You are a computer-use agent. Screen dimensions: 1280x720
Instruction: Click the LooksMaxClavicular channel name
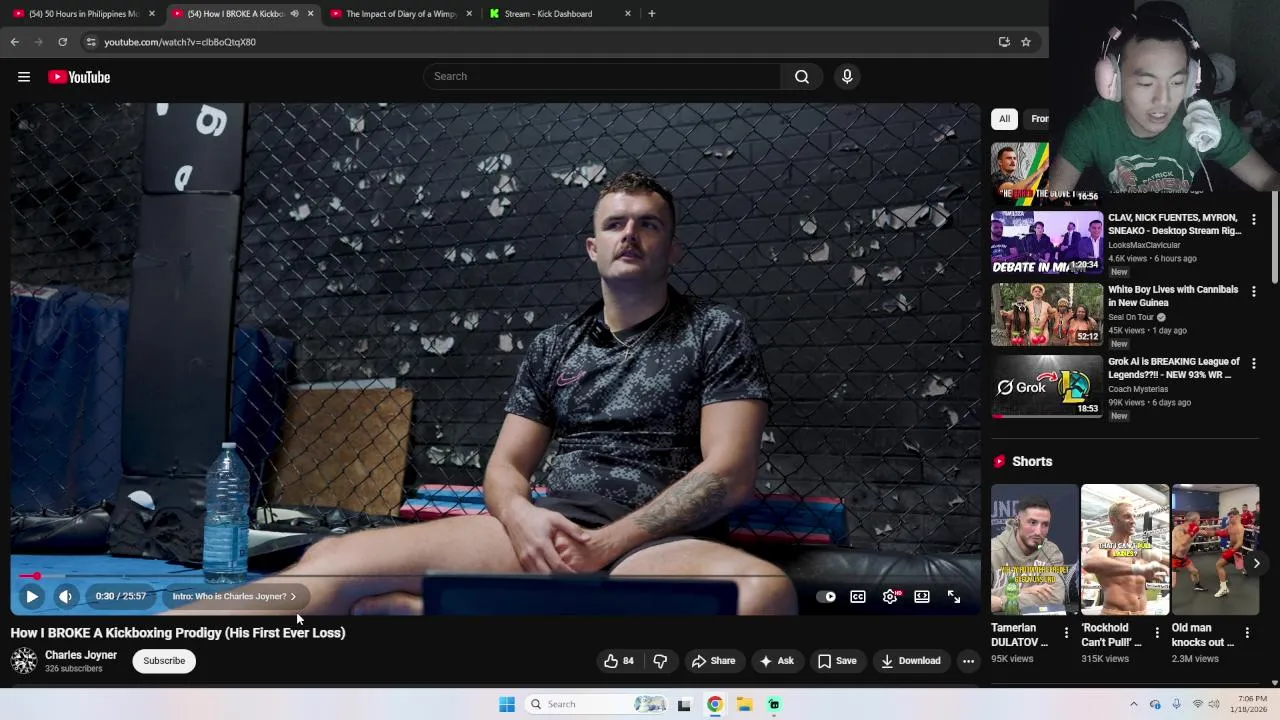pyautogui.click(x=1144, y=245)
